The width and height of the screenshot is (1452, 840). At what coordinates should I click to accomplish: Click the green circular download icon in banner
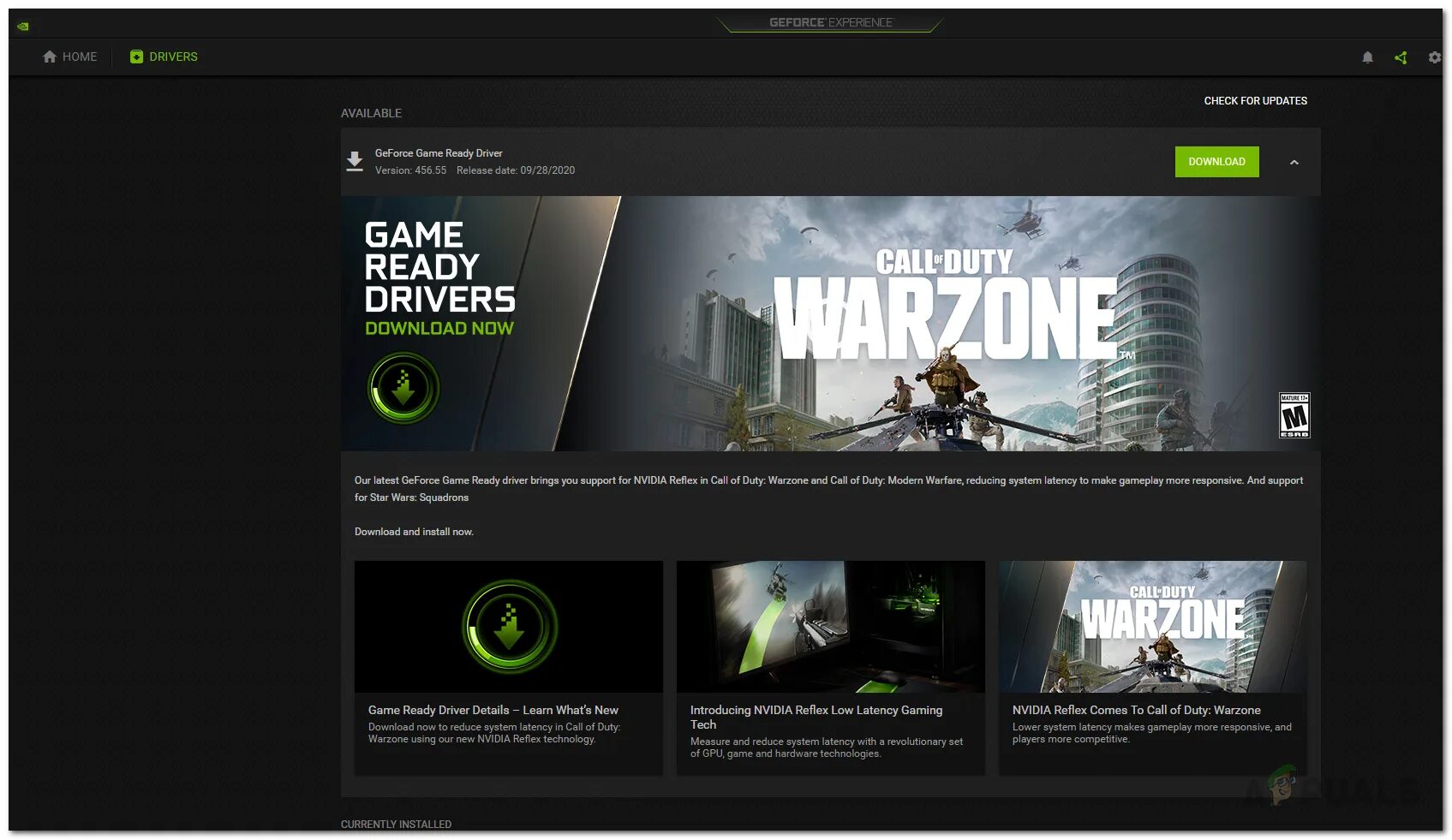[403, 388]
